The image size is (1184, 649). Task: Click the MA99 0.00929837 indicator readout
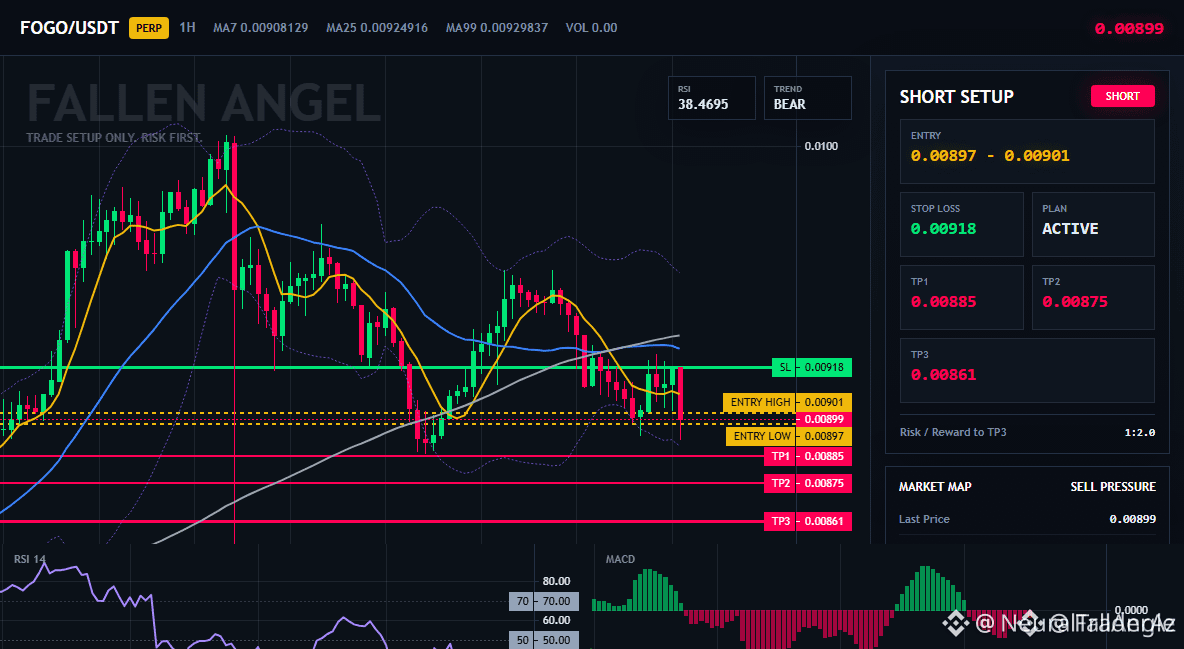[x=497, y=28]
